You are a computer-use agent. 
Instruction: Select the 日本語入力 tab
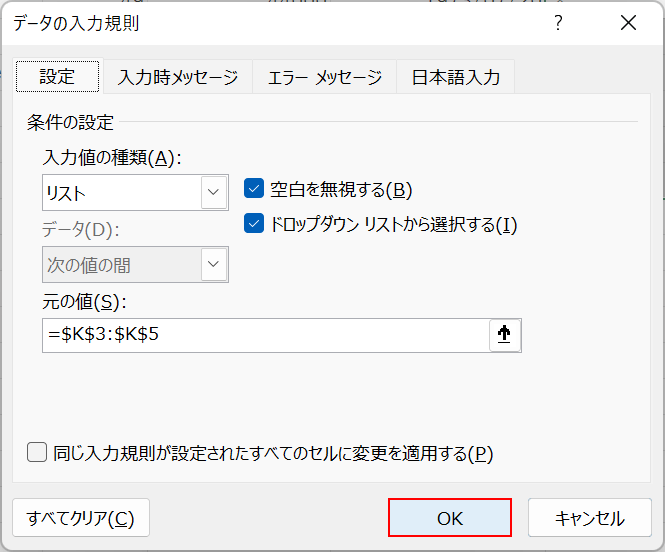tap(455, 77)
